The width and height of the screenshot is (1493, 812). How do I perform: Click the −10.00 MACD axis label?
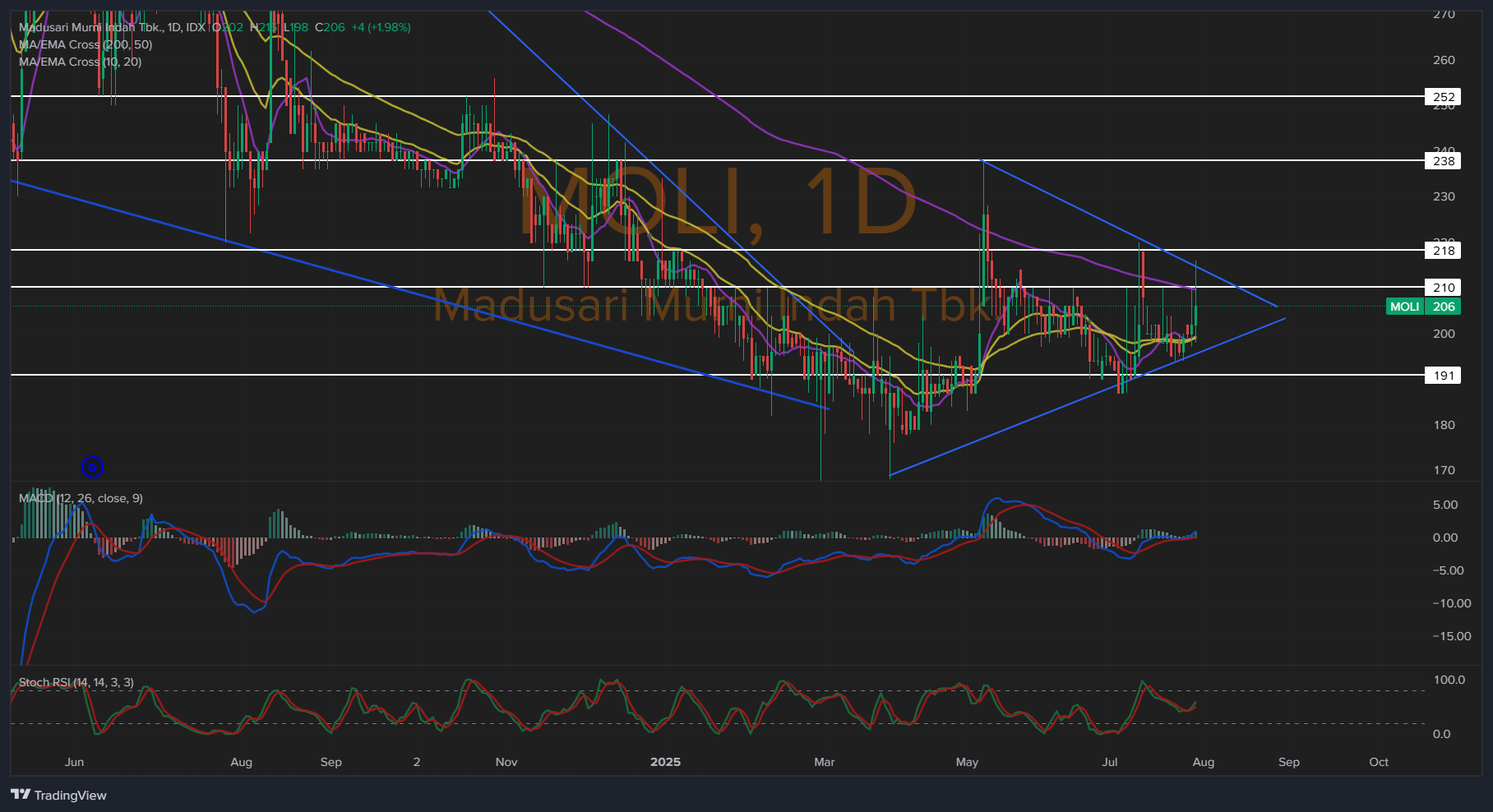coord(1451,603)
